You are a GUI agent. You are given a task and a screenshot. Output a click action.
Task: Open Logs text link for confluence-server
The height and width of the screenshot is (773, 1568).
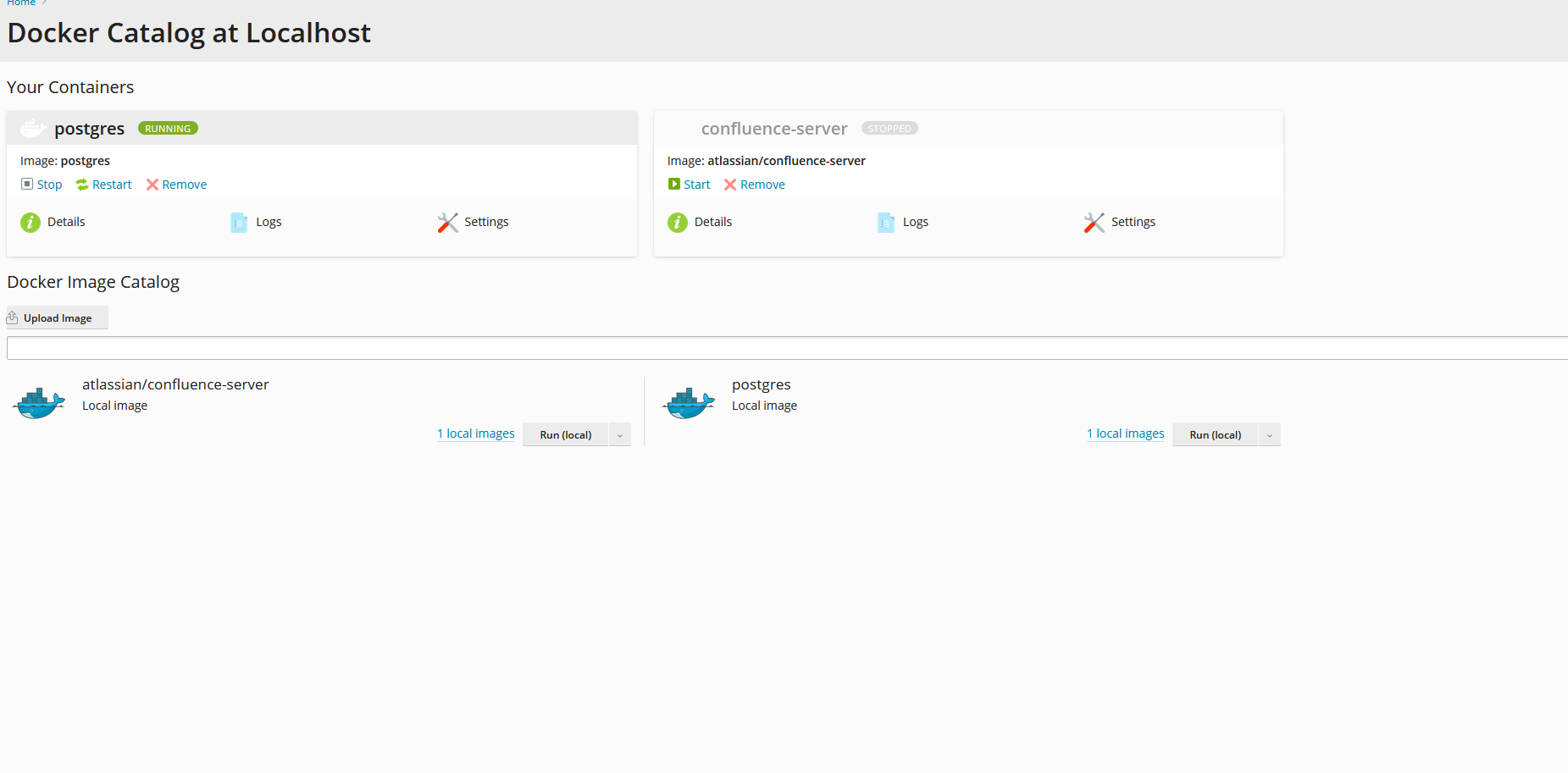916,222
